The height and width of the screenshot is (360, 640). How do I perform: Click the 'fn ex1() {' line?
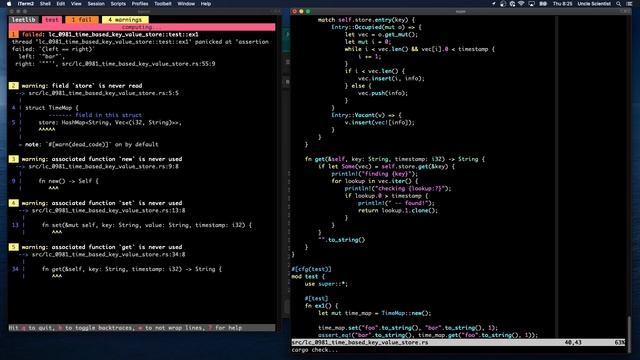coord(321,306)
